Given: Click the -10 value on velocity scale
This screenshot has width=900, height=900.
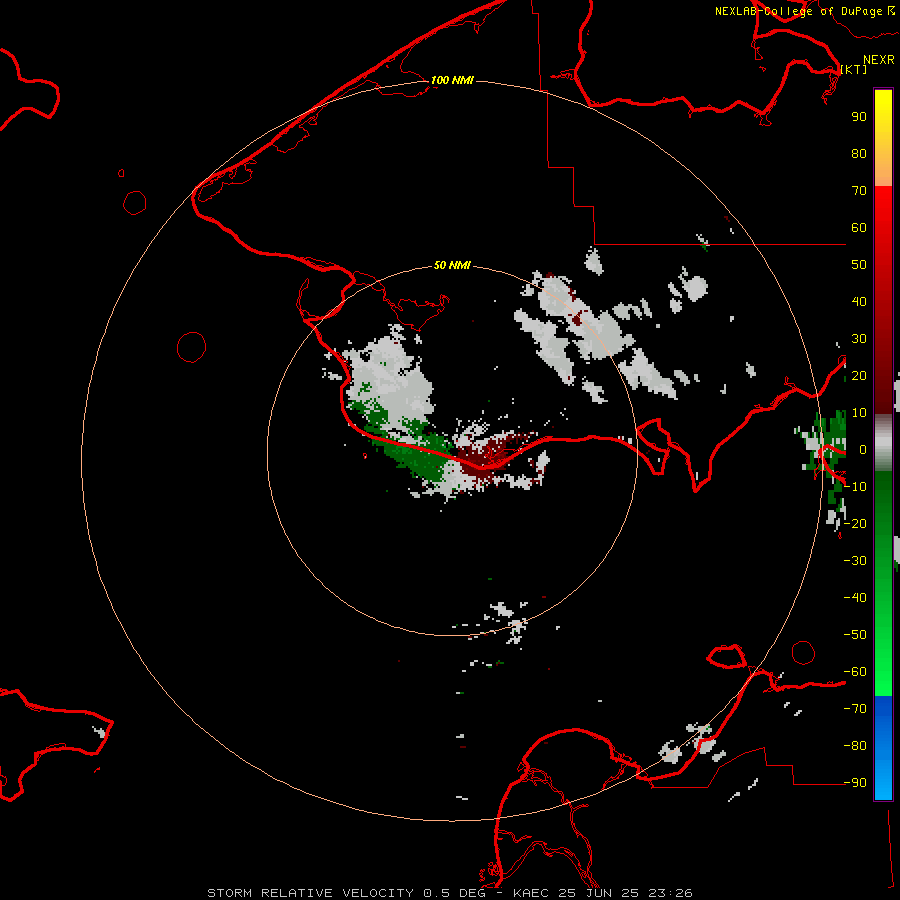Looking at the screenshot, I should point(855,487).
